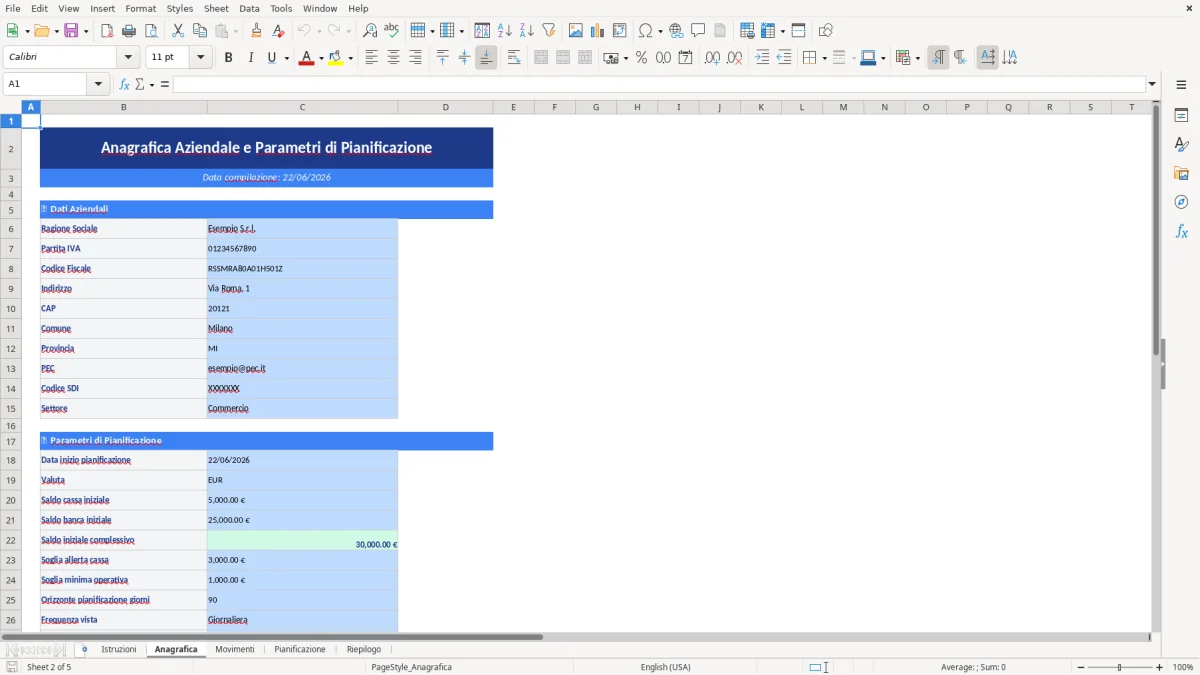Insert comment speech bubble icon

coord(698,31)
